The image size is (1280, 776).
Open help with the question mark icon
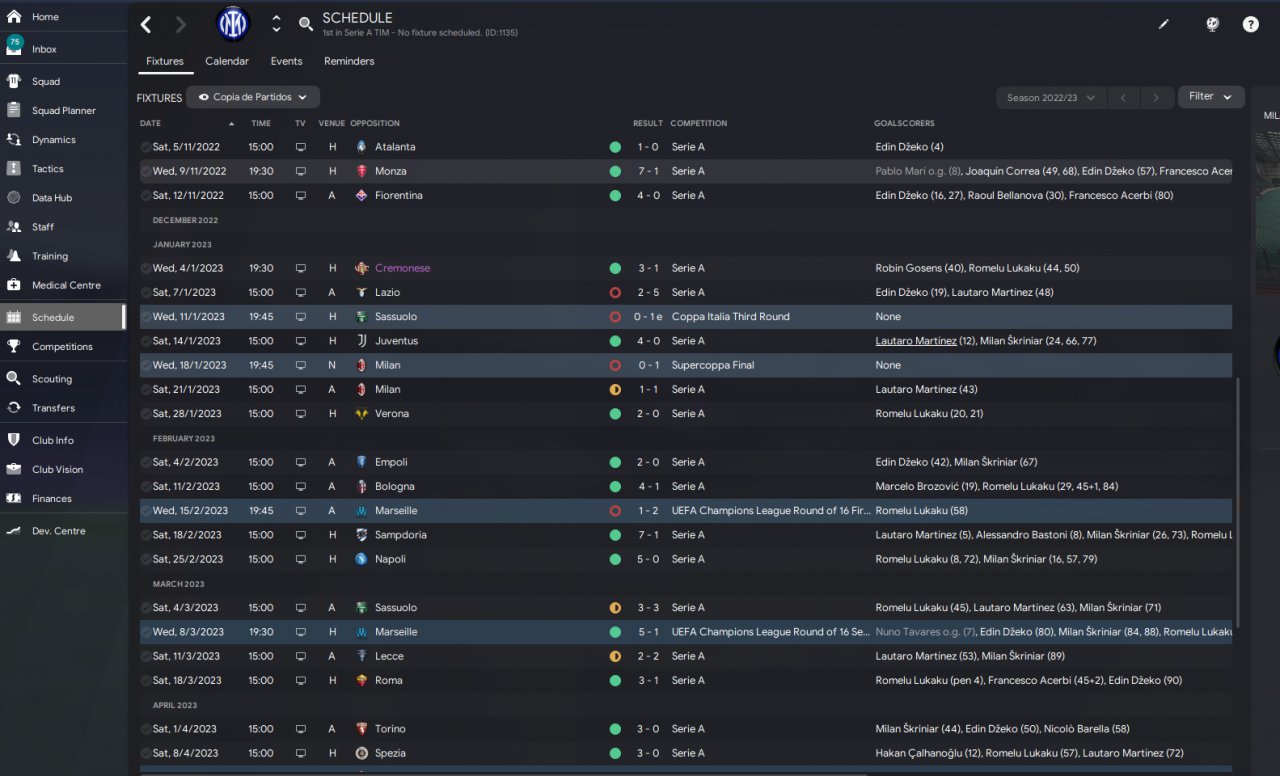(x=1250, y=25)
